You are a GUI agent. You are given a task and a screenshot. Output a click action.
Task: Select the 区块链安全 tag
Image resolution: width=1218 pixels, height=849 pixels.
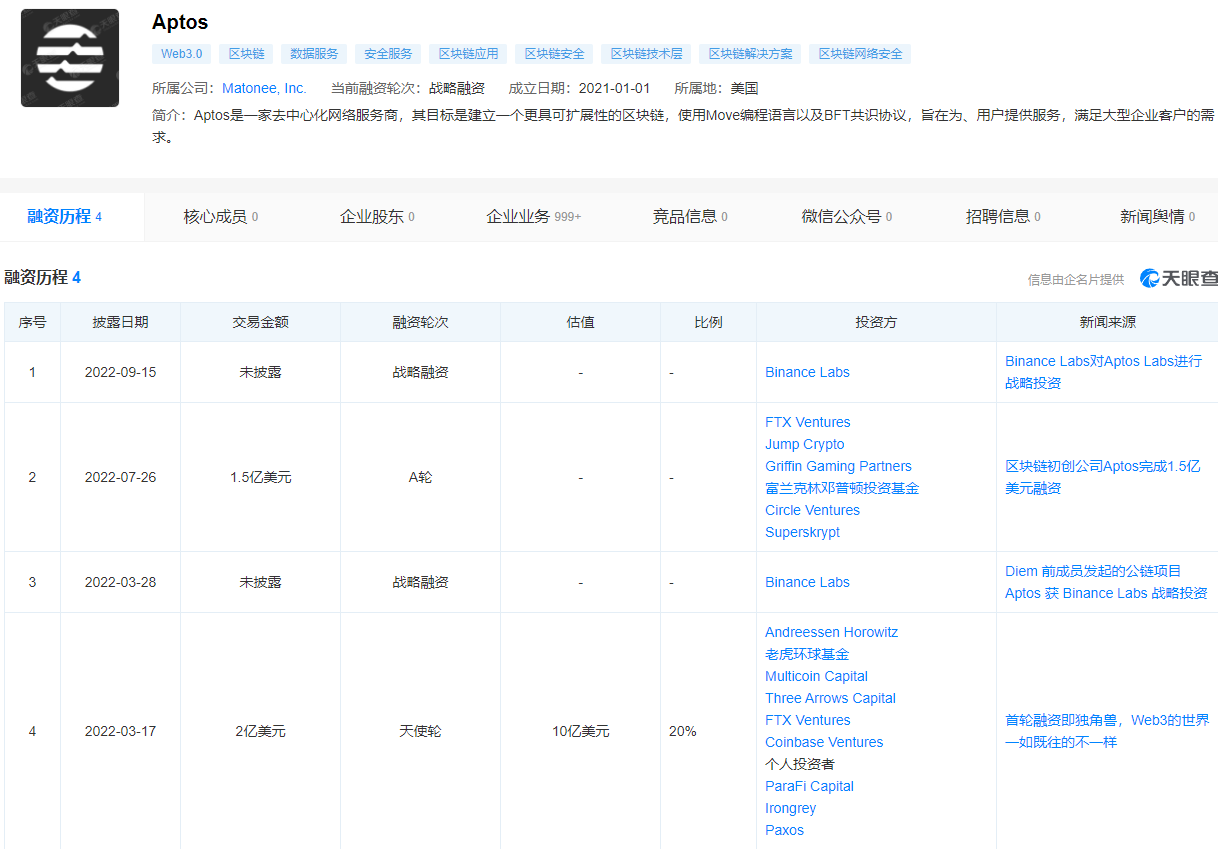click(554, 54)
